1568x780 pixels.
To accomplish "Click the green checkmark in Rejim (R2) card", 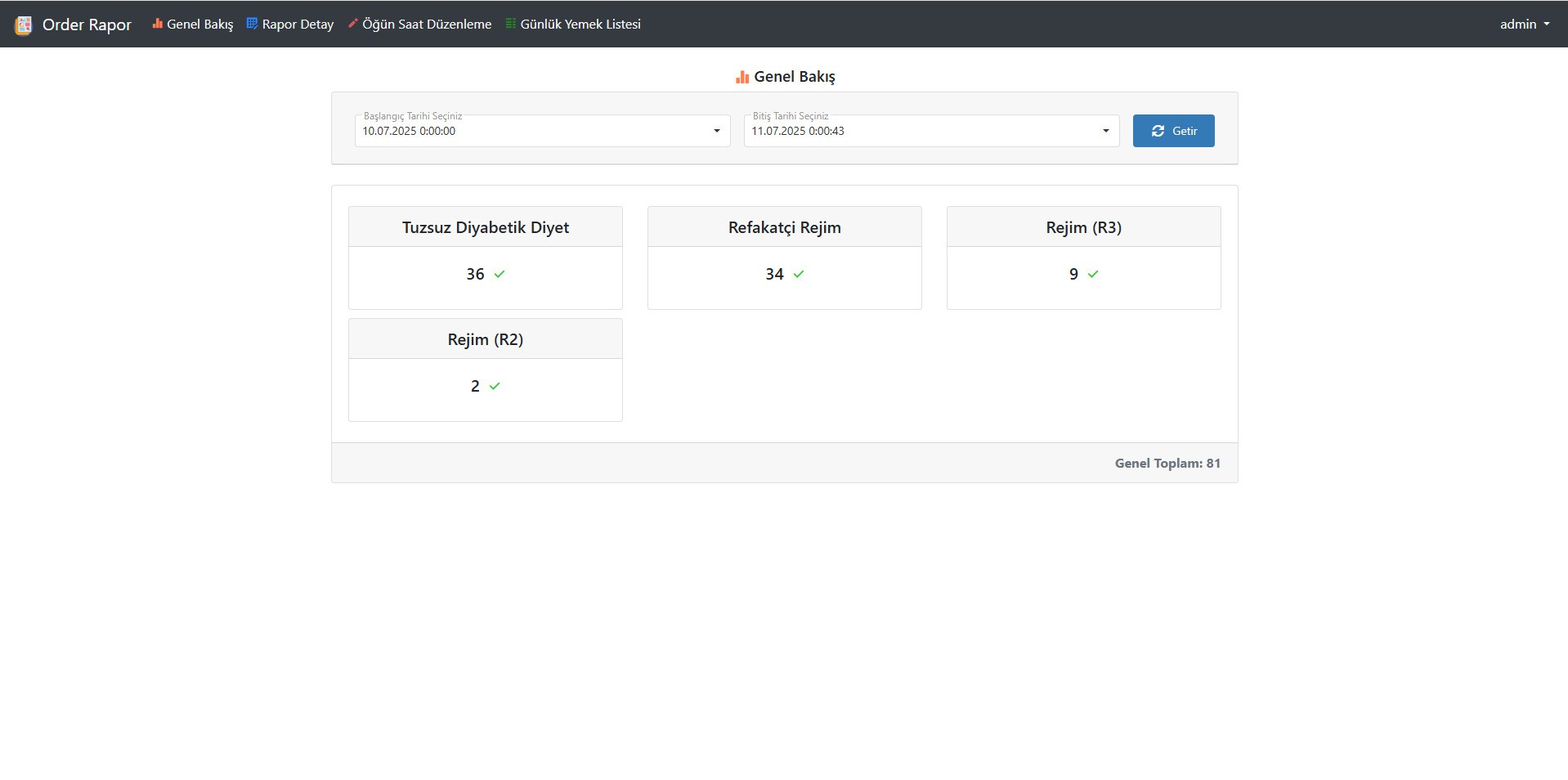I will (x=495, y=387).
